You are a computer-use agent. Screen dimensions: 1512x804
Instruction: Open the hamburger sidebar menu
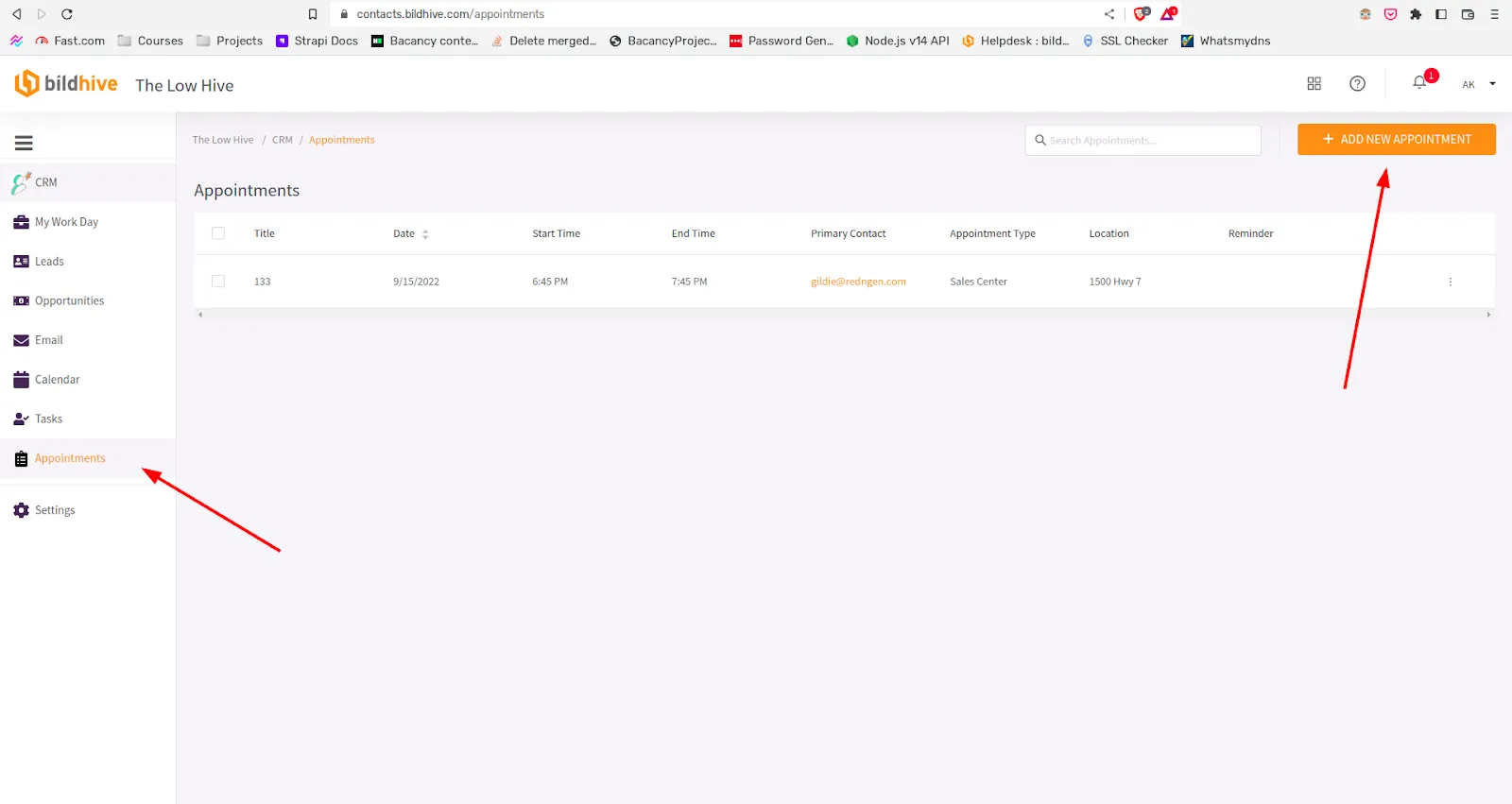point(24,143)
